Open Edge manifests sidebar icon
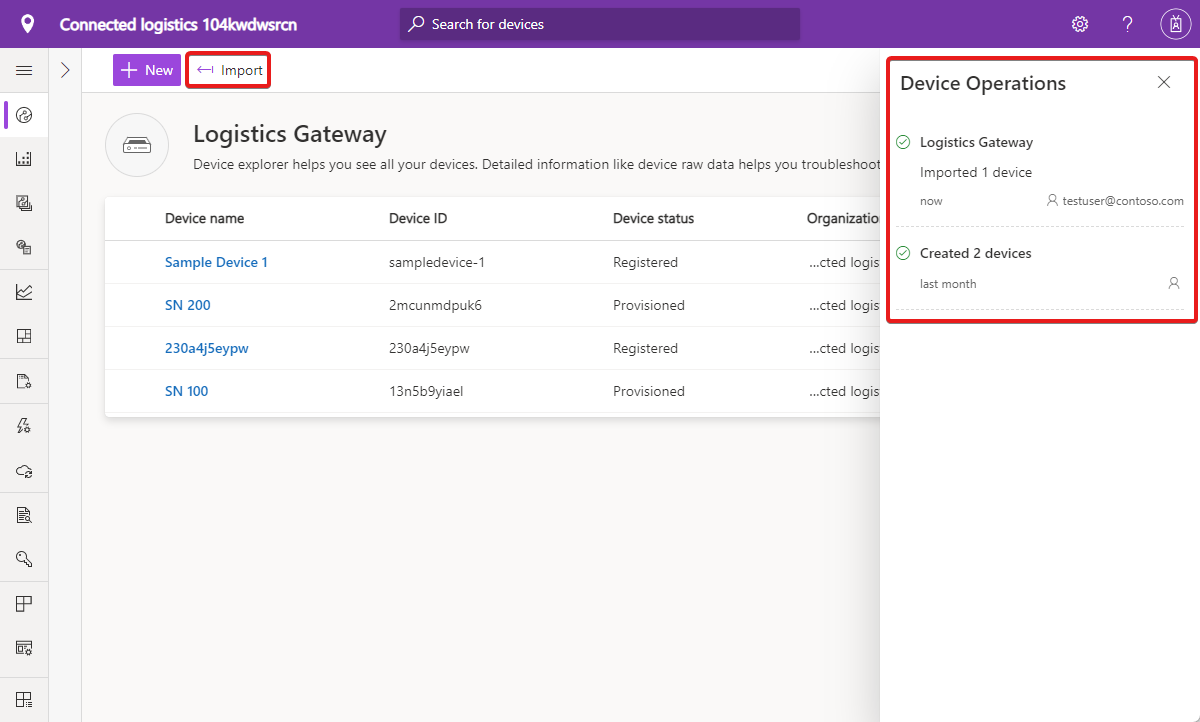The width and height of the screenshot is (1200, 722). pos(24,247)
